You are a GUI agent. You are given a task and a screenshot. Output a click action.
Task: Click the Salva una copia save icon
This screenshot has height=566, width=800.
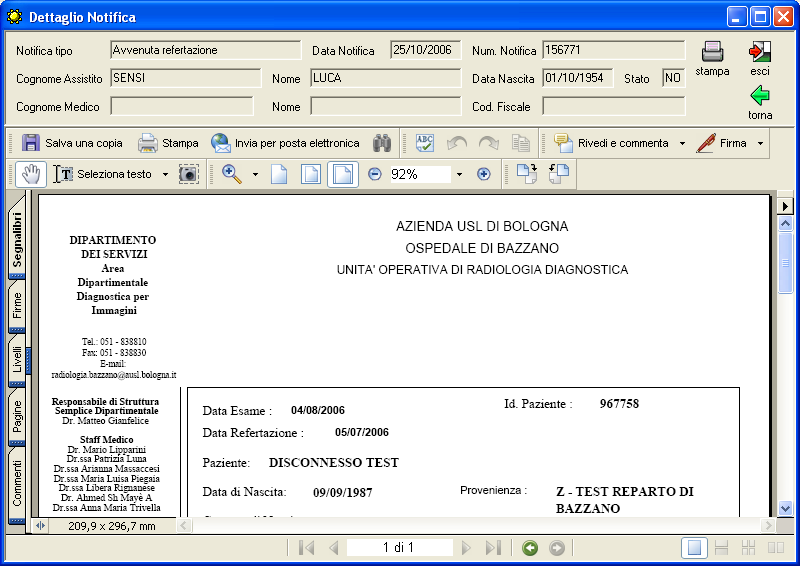[31, 143]
